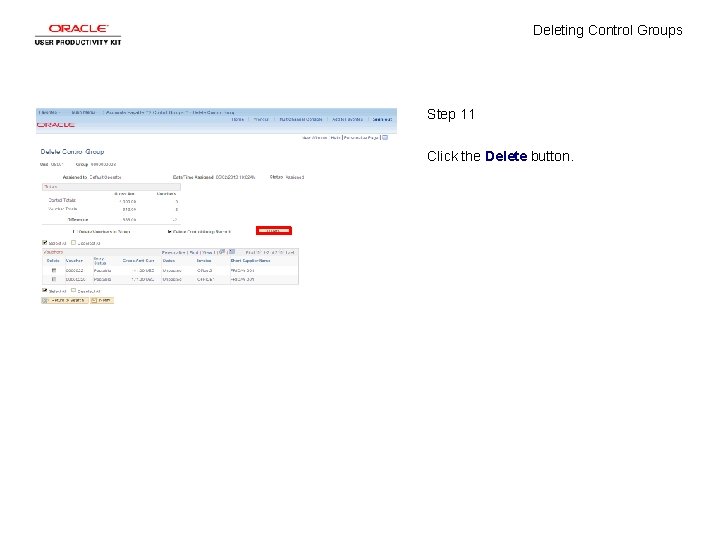Open the Main Menu dropdown
The height and width of the screenshot is (540, 720).
(x=83, y=112)
